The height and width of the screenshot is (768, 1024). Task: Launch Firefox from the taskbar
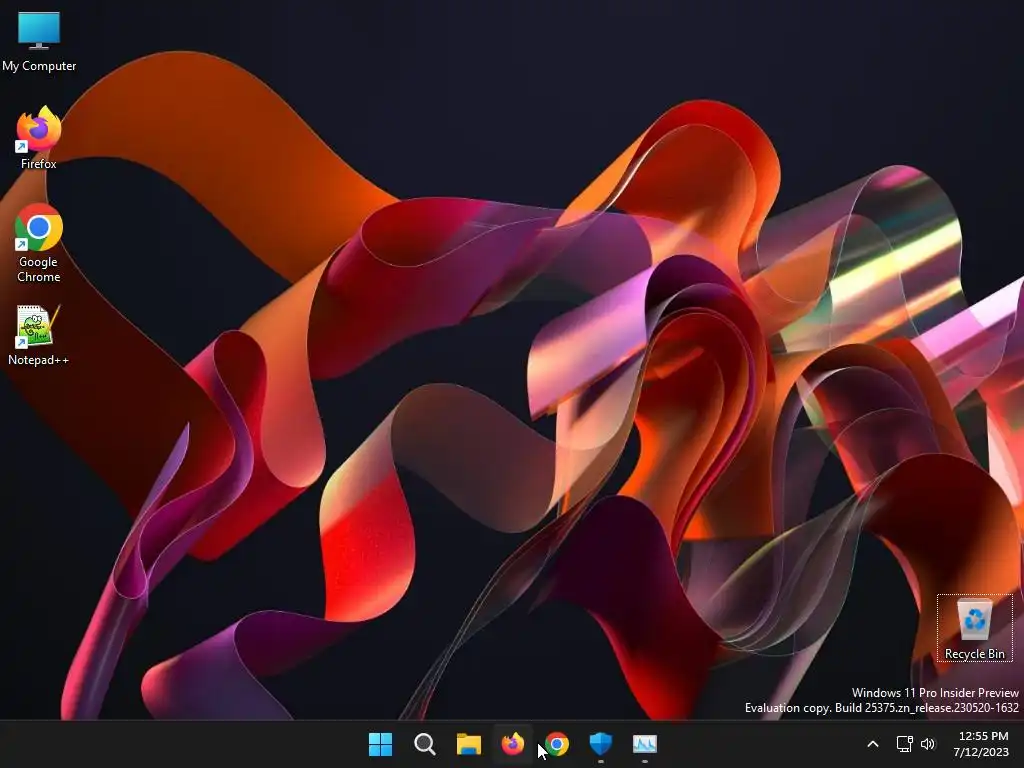[513, 744]
